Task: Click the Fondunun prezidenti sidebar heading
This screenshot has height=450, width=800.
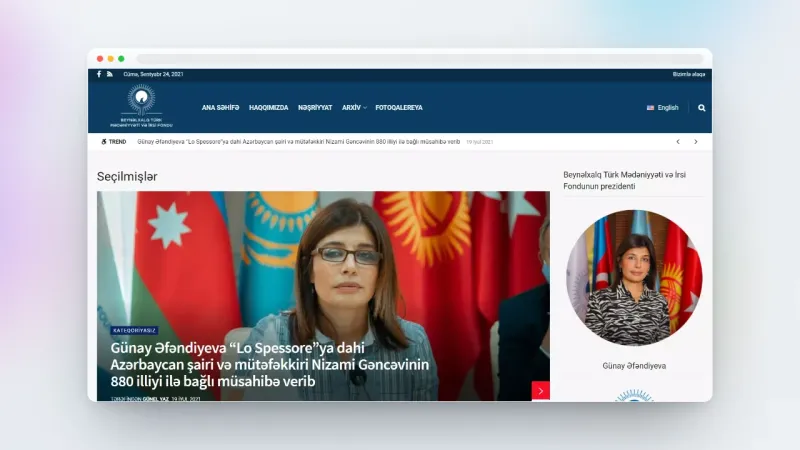Action: point(624,181)
